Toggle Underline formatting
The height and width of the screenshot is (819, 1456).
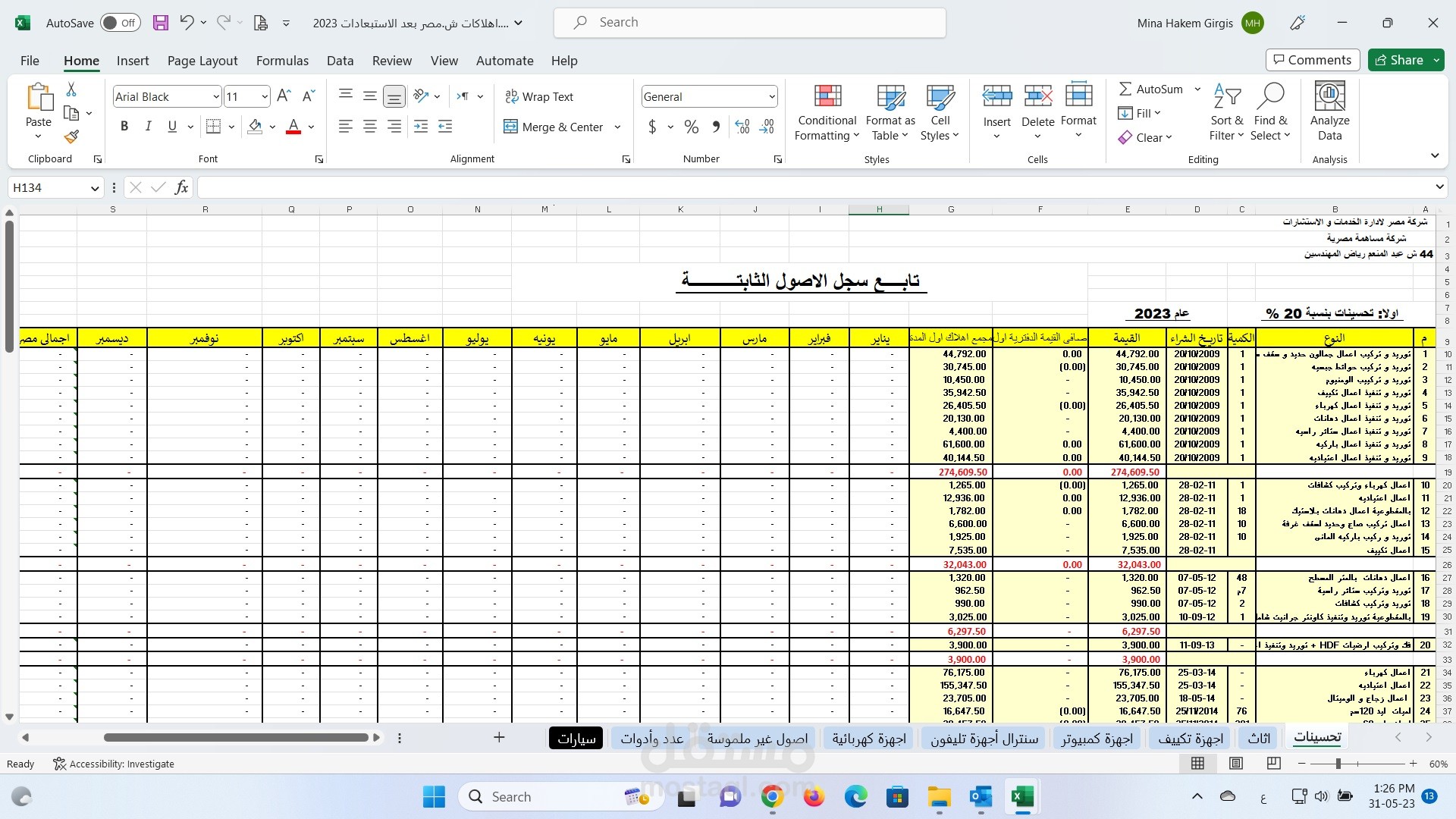coord(172,127)
